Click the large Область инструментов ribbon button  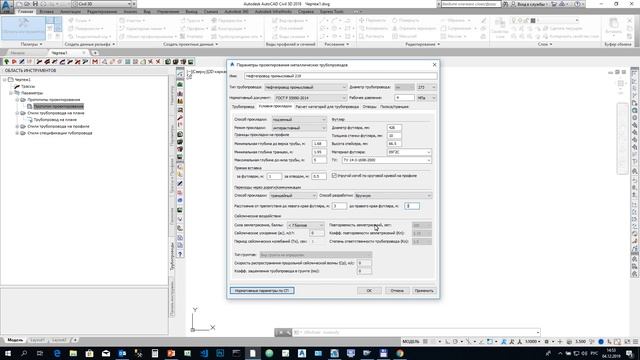pyautogui.click(x=23, y=28)
